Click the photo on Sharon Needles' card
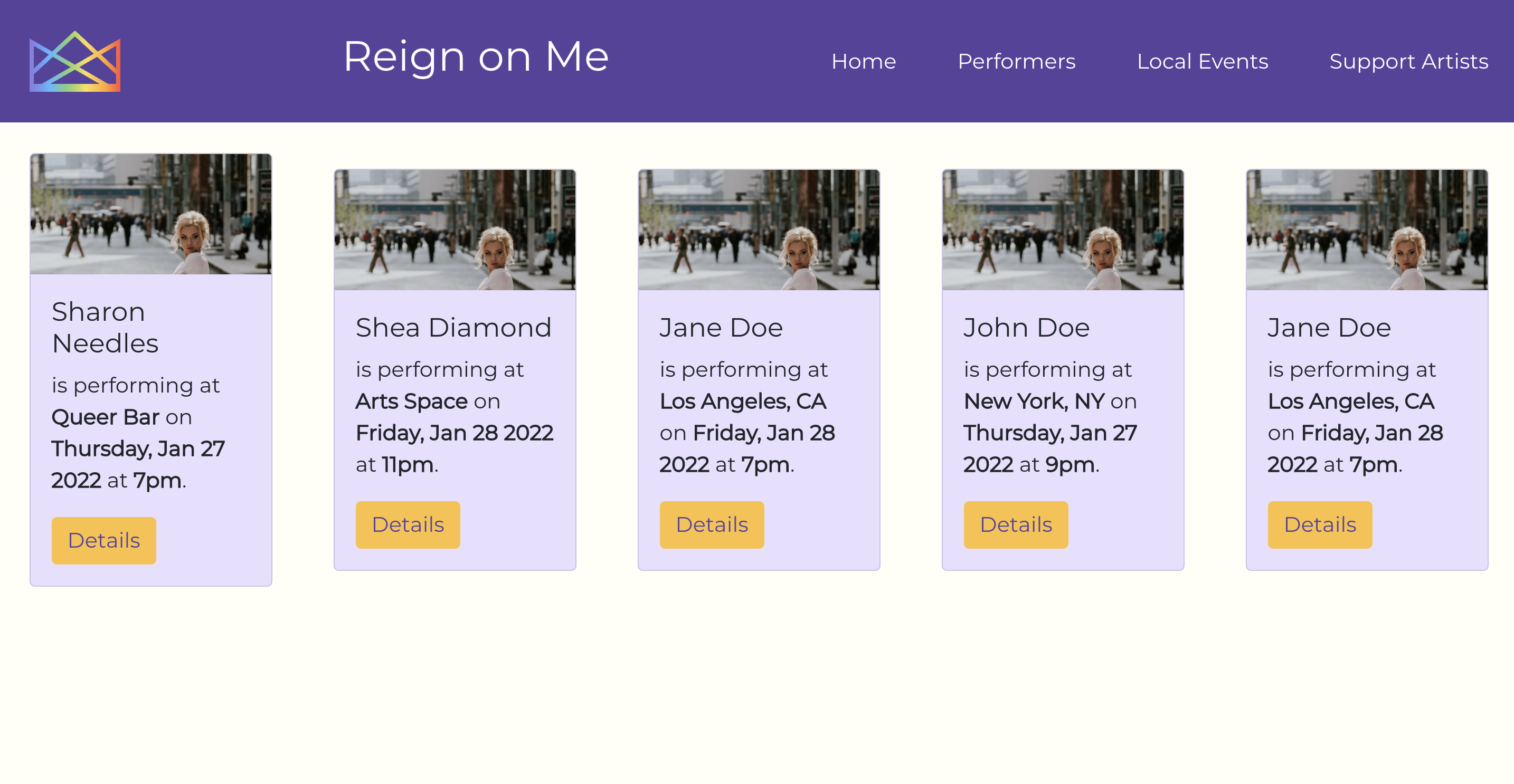This screenshot has height=784, width=1514. (x=151, y=214)
